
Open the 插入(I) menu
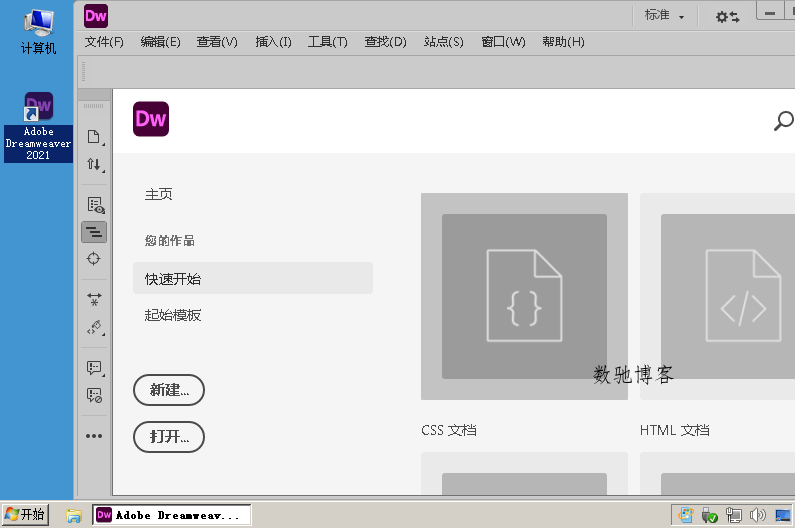(273, 42)
